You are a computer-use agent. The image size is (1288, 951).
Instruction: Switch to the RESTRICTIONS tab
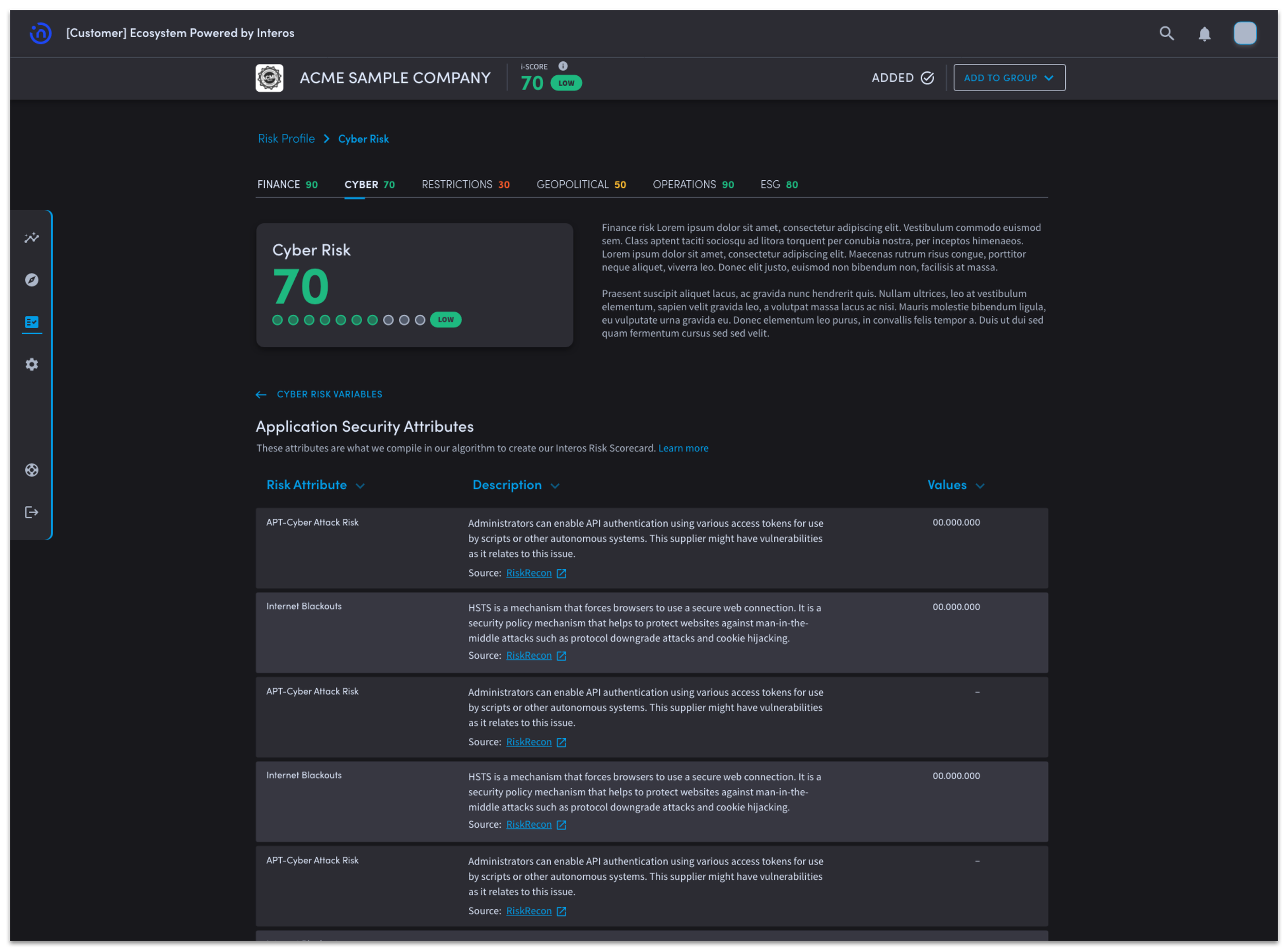tap(465, 185)
